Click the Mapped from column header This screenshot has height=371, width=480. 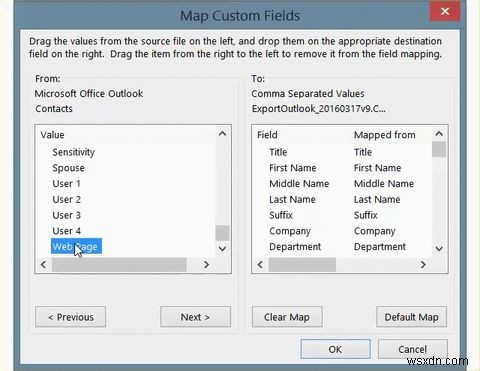tap(385, 135)
